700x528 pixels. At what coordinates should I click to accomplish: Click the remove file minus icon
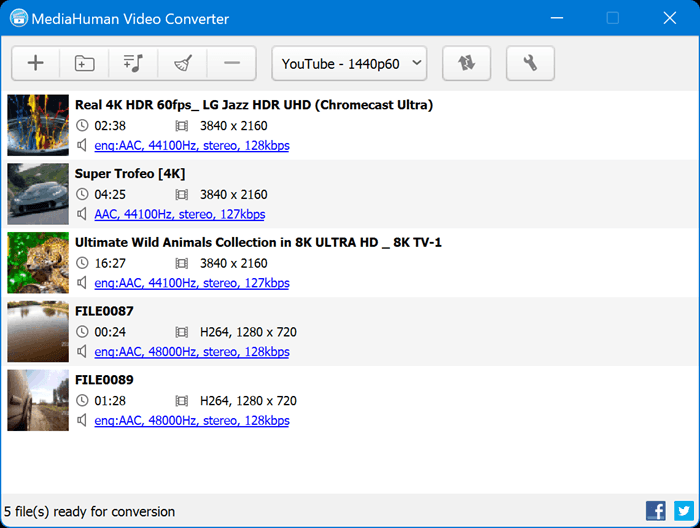click(232, 63)
